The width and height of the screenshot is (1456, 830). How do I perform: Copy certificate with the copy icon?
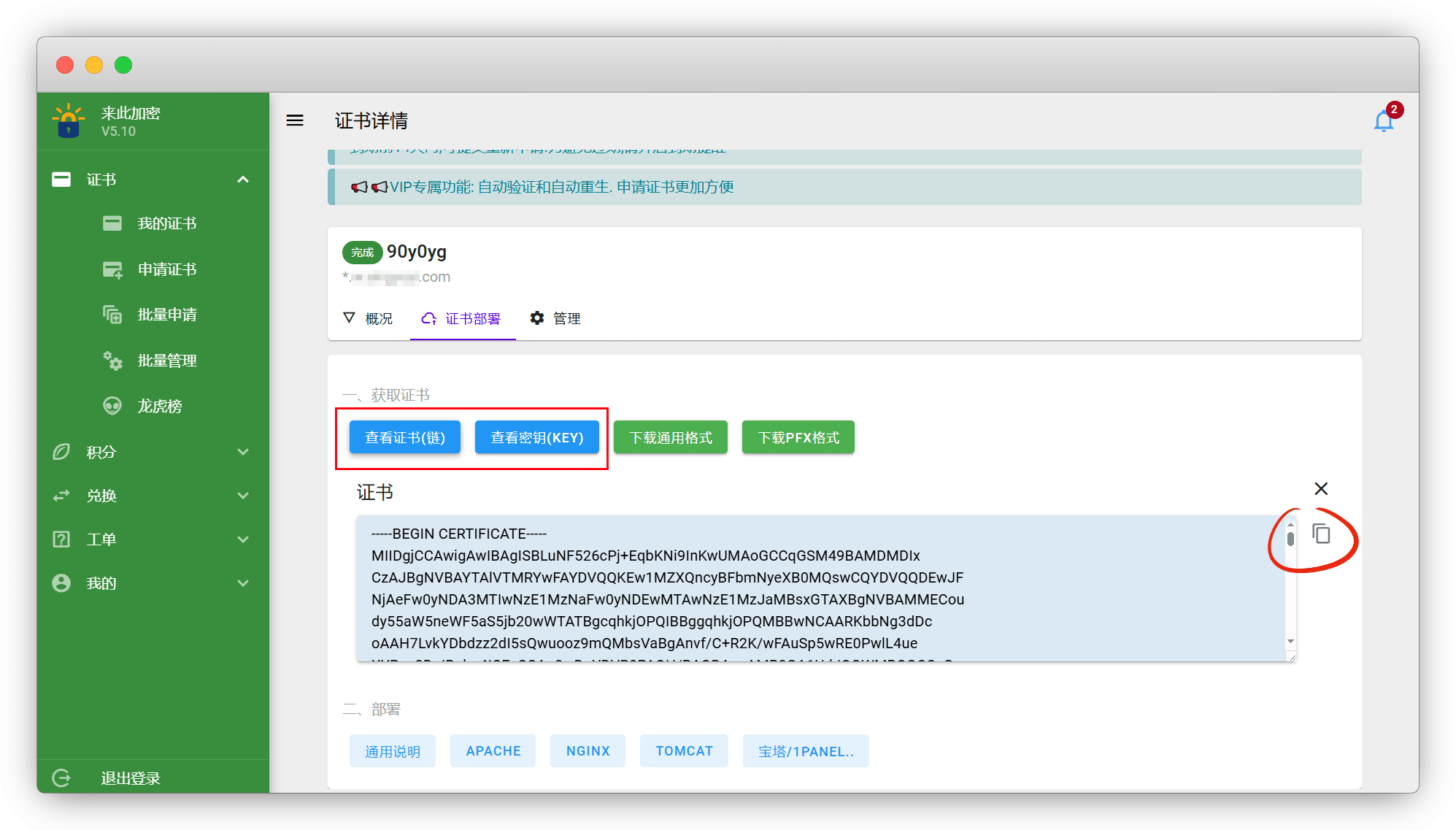1321,534
